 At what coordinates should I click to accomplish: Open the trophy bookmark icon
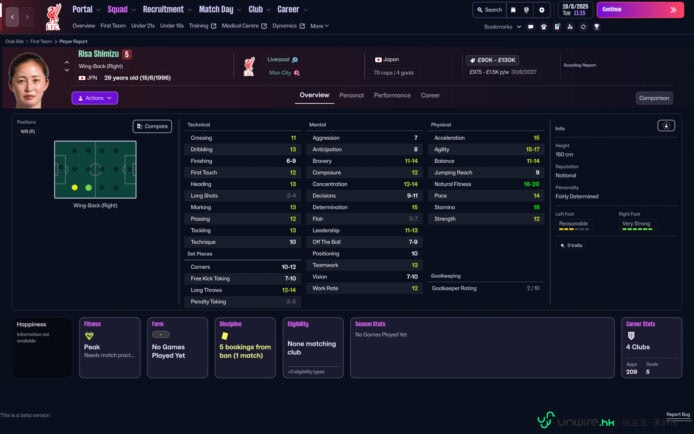point(597,27)
